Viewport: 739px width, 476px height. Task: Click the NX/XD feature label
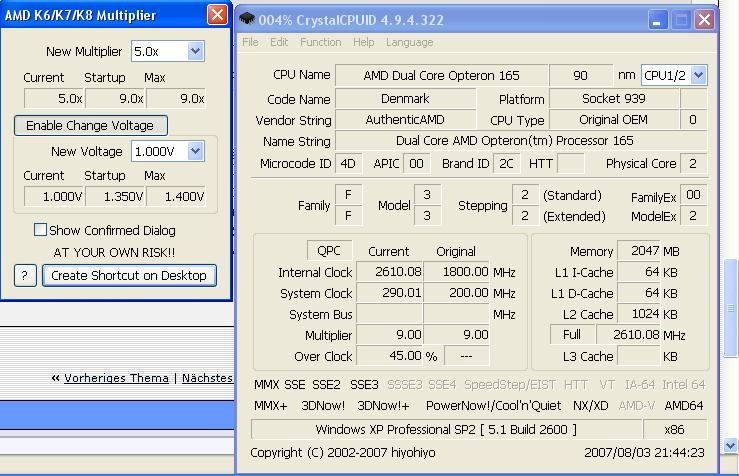pyautogui.click(x=591, y=406)
